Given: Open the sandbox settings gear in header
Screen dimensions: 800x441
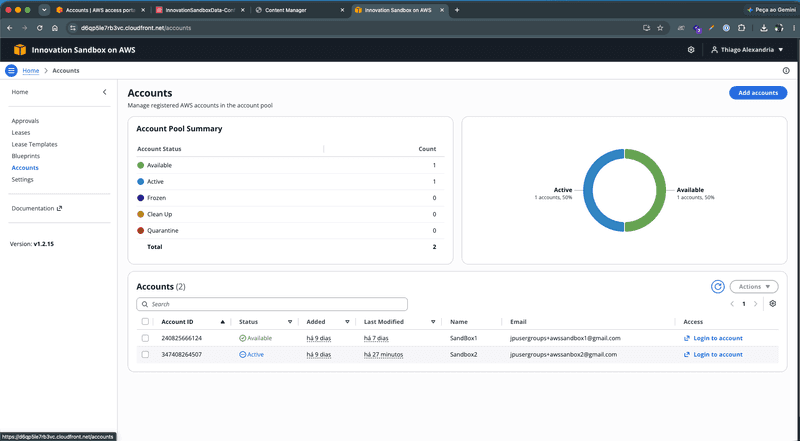Looking at the screenshot, I should 691,50.
